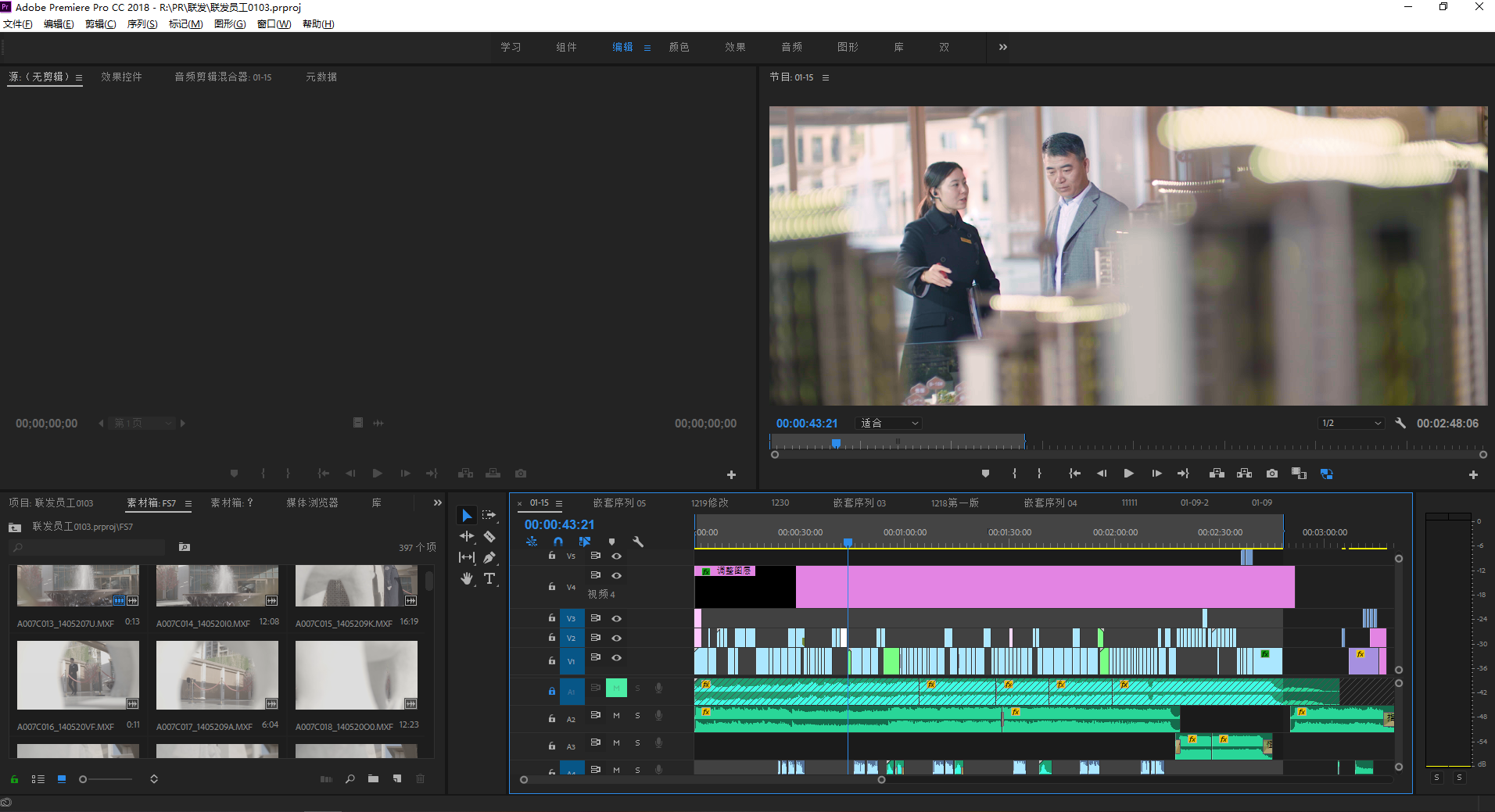Go to In point in Program Monitor
1495x812 pixels.
pos(1075,474)
